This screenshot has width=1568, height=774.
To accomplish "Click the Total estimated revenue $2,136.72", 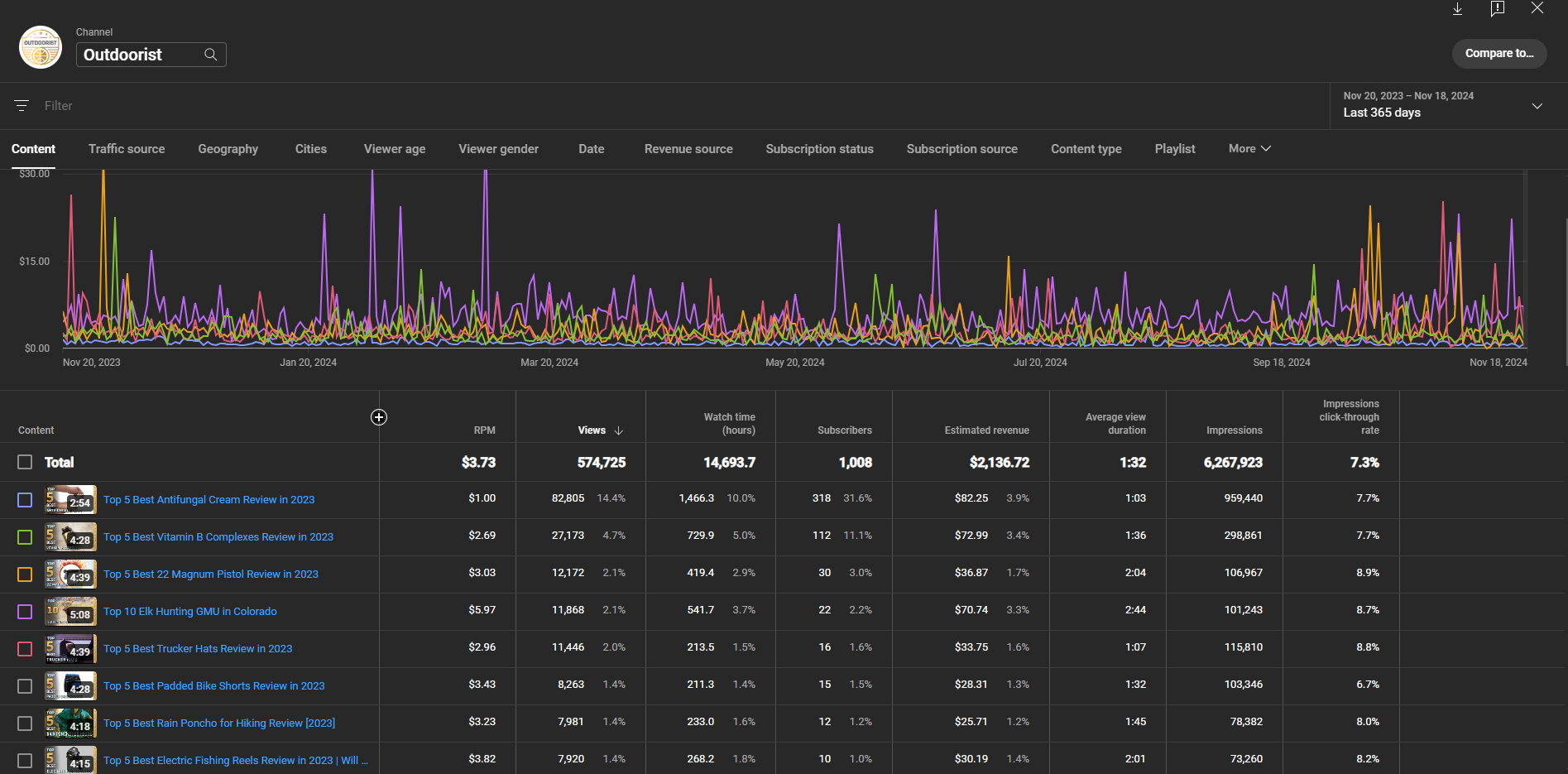I will (x=999, y=463).
